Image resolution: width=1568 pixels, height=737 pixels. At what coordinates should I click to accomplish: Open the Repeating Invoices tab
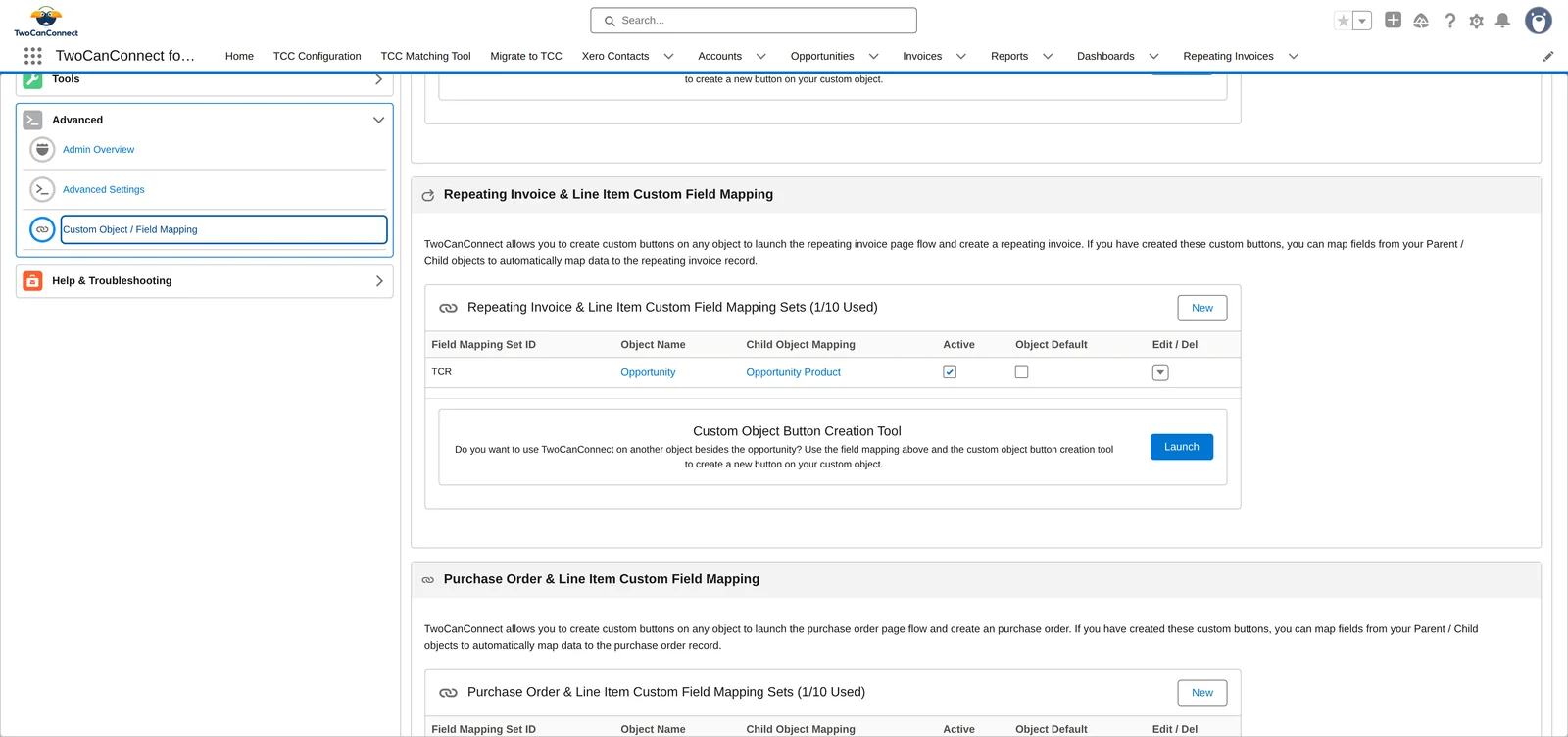[x=1228, y=56]
